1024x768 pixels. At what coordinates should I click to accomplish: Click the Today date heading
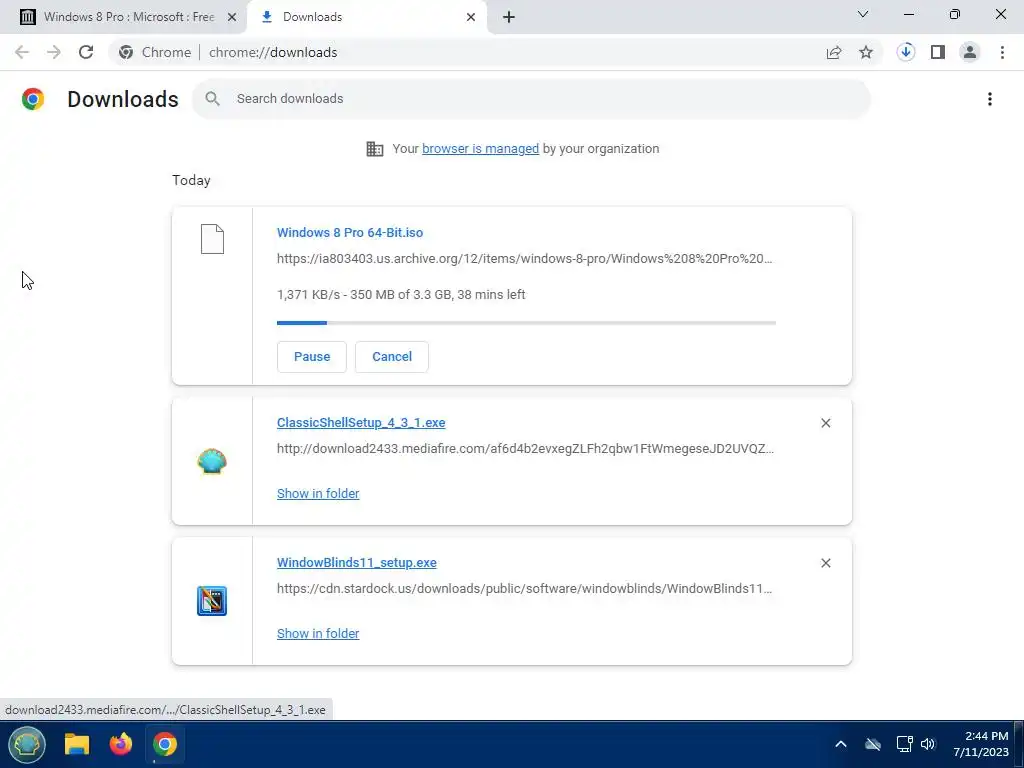(191, 180)
